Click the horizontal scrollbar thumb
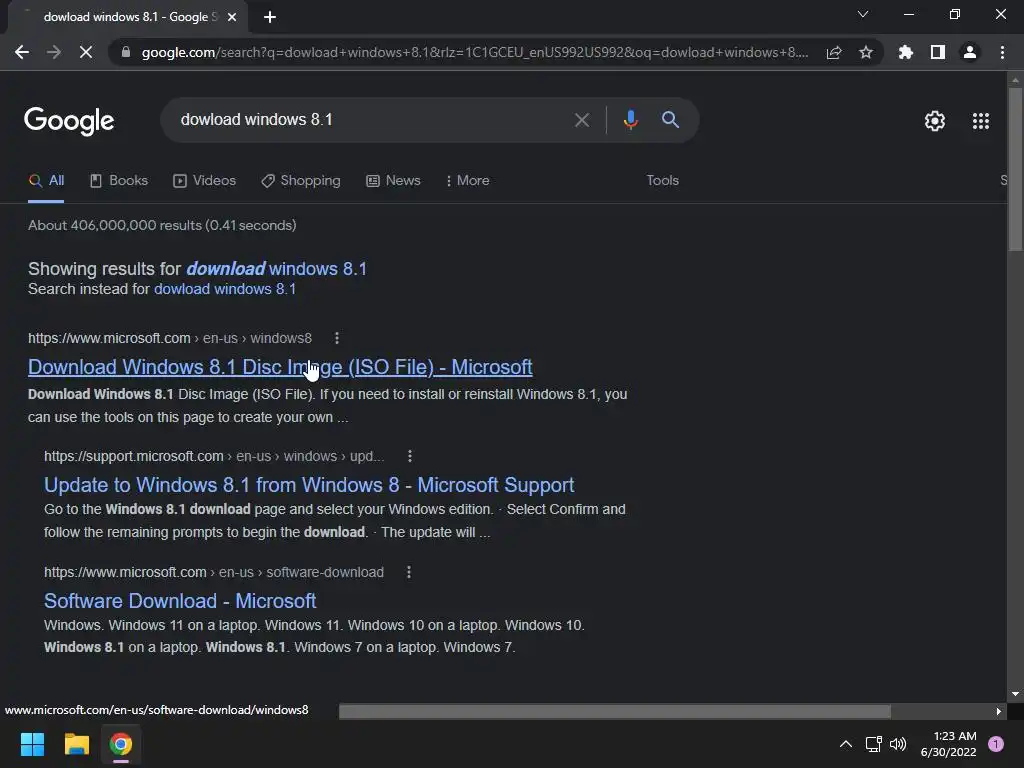This screenshot has width=1024, height=768. 615,711
